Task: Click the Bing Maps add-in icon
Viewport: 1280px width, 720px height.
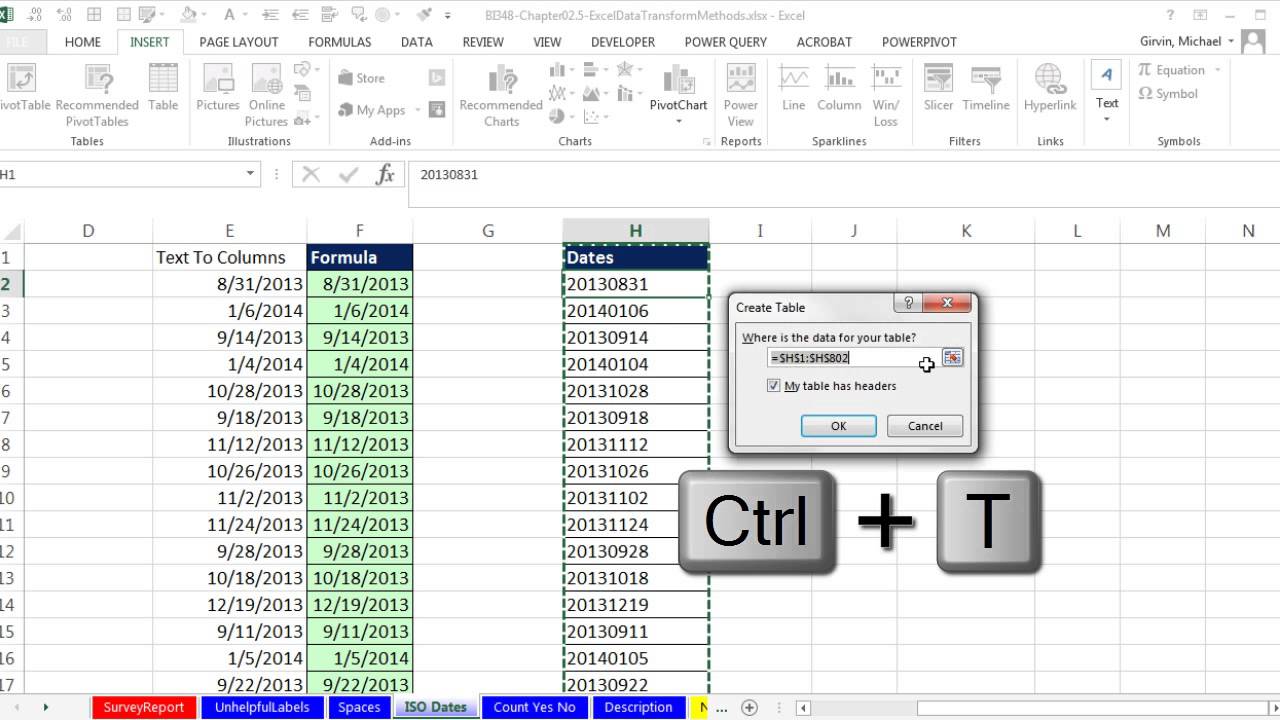Action: (x=437, y=78)
